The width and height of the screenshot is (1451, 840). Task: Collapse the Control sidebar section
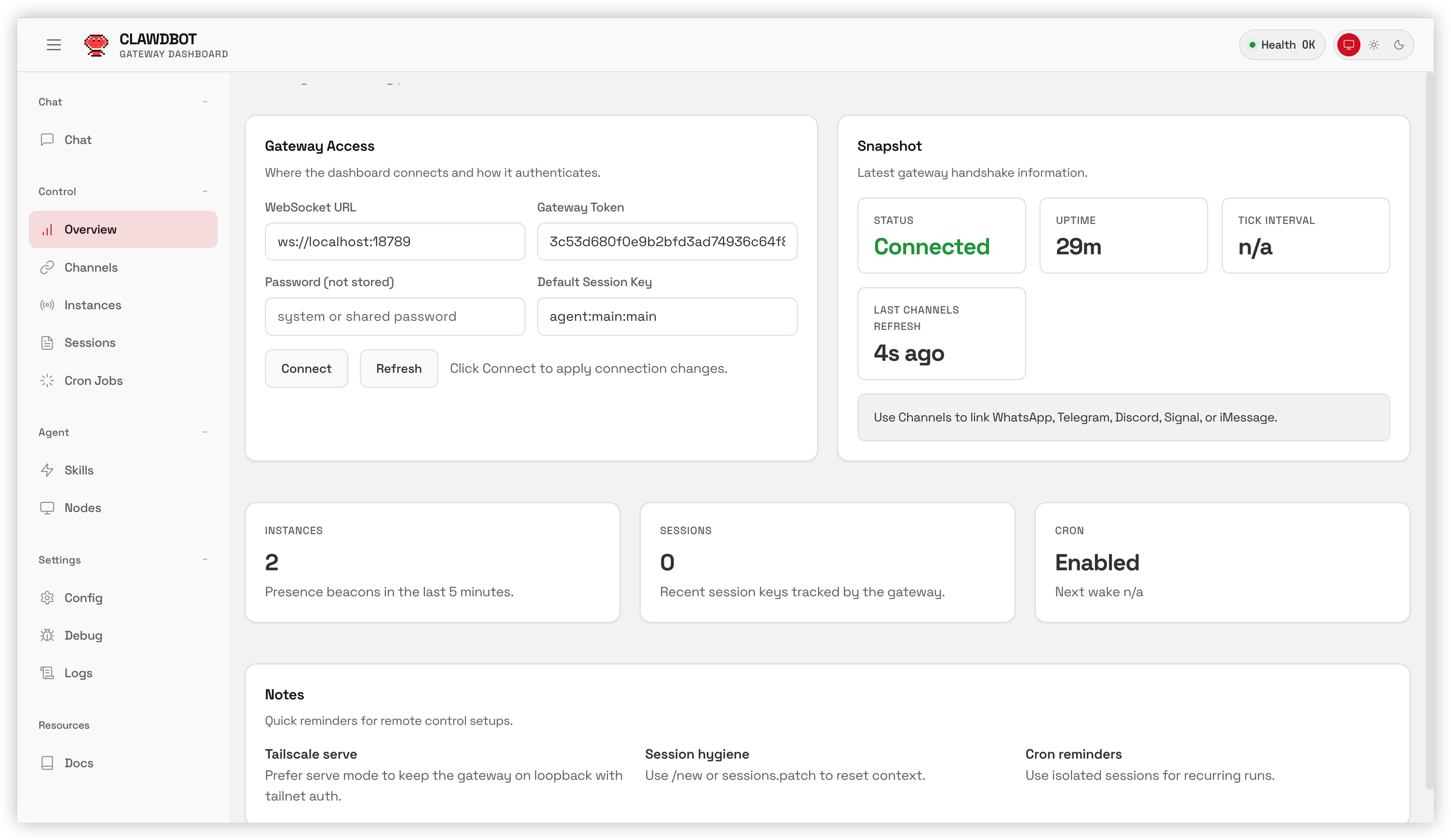(x=205, y=191)
